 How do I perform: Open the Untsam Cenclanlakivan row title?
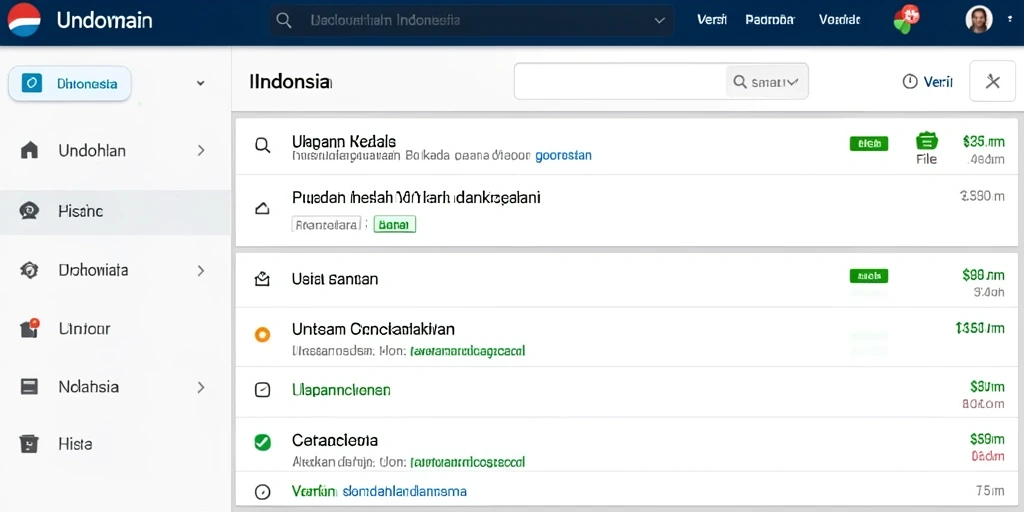[x=374, y=328]
